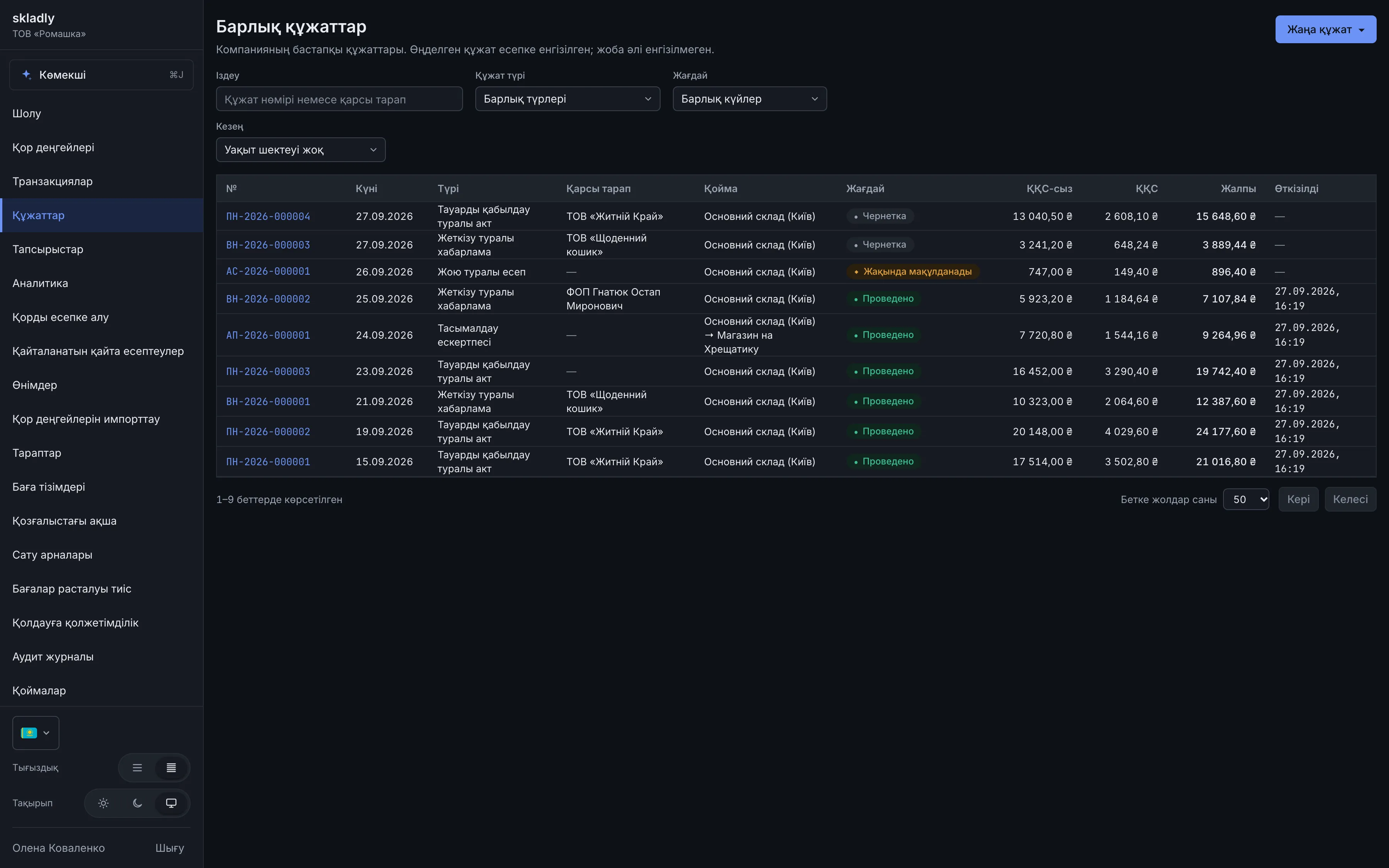Change rows per page value 50
The width and height of the screenshot is (1389, 868).
pos(1245,500)
